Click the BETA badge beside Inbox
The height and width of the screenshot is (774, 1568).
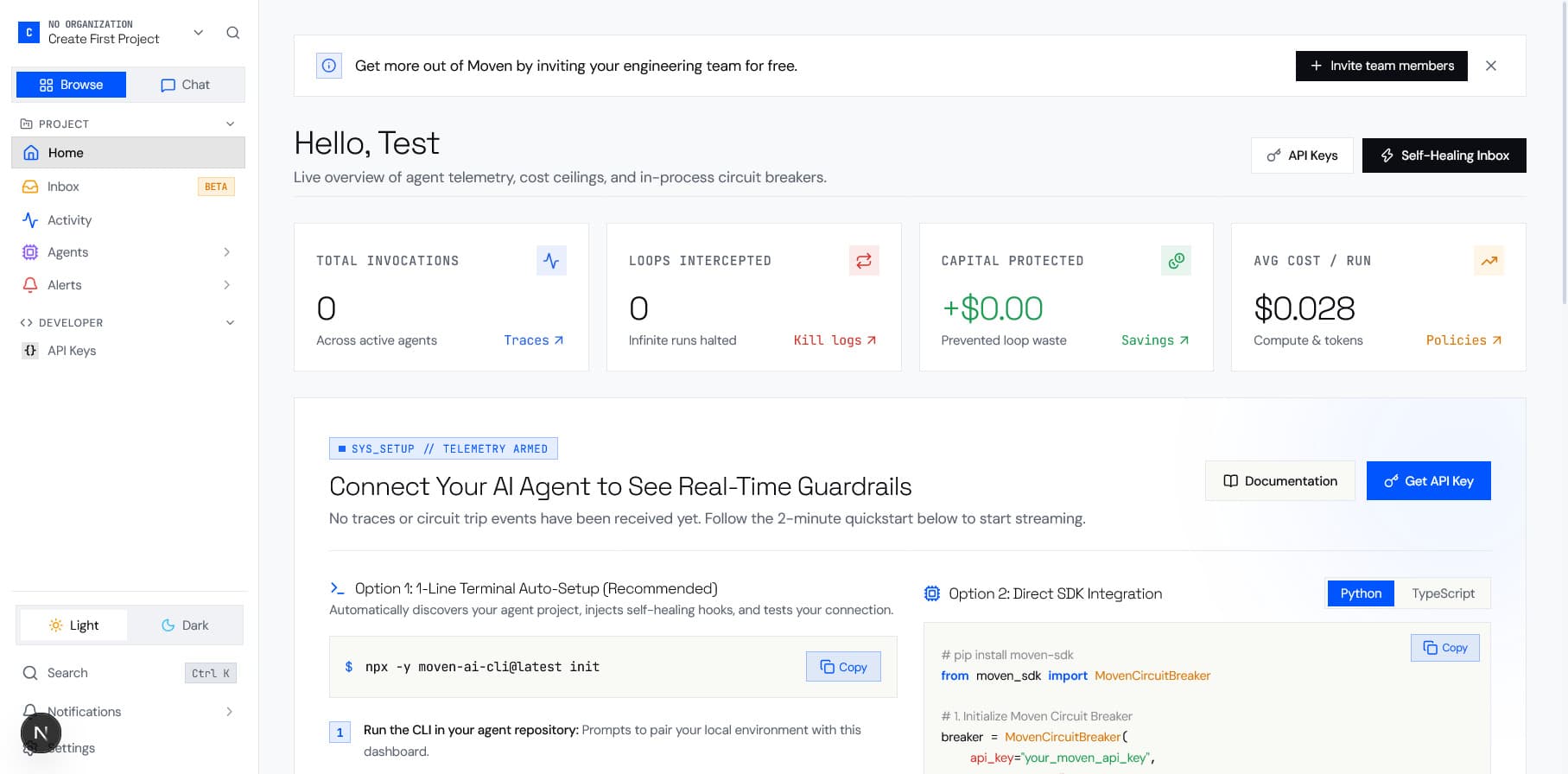[216, 187]
